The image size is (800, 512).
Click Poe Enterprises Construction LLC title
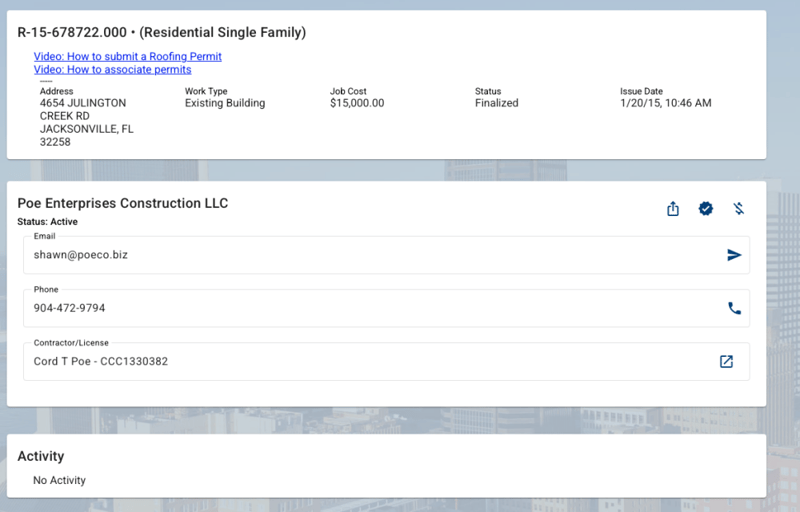(123, 203)
